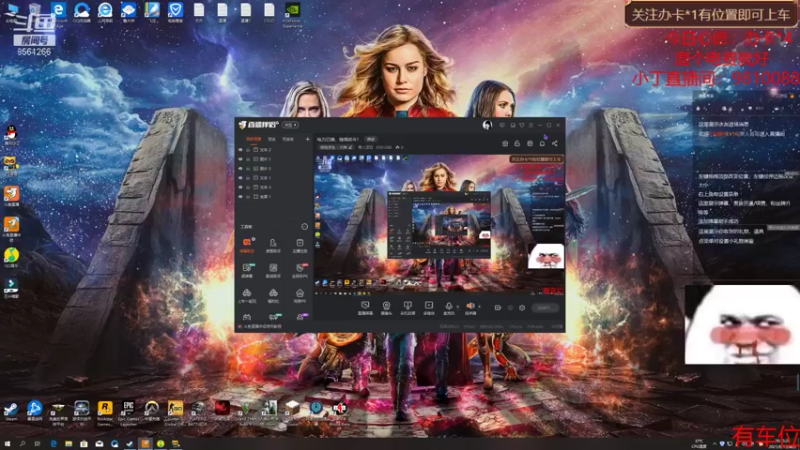Open Rockstar Games Launcher shortcut
This screenshot has height=450, width=800.
point(105,412)
